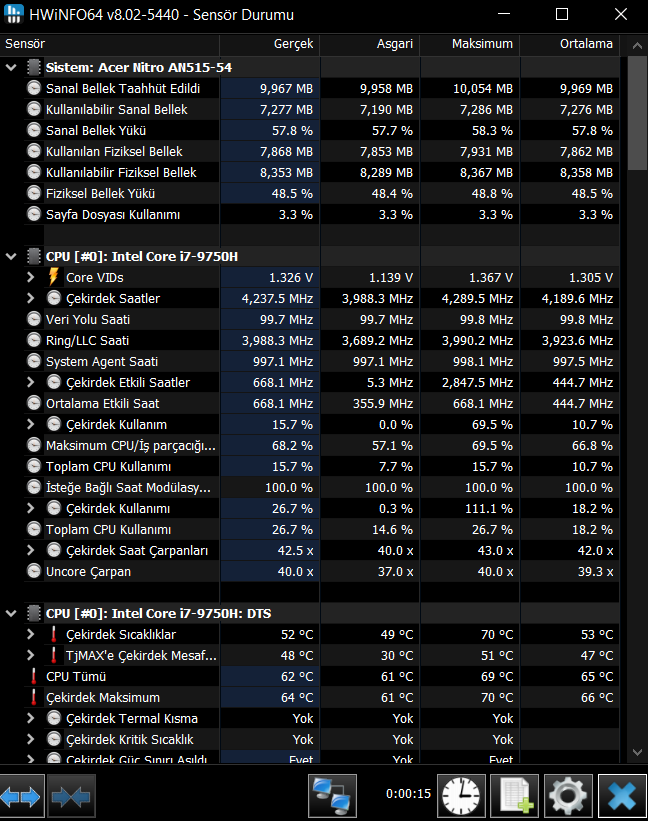Screen dimensions: 648x821
Task: Click the lightning icon beside Core VIDs
Action: click(53, 277)
